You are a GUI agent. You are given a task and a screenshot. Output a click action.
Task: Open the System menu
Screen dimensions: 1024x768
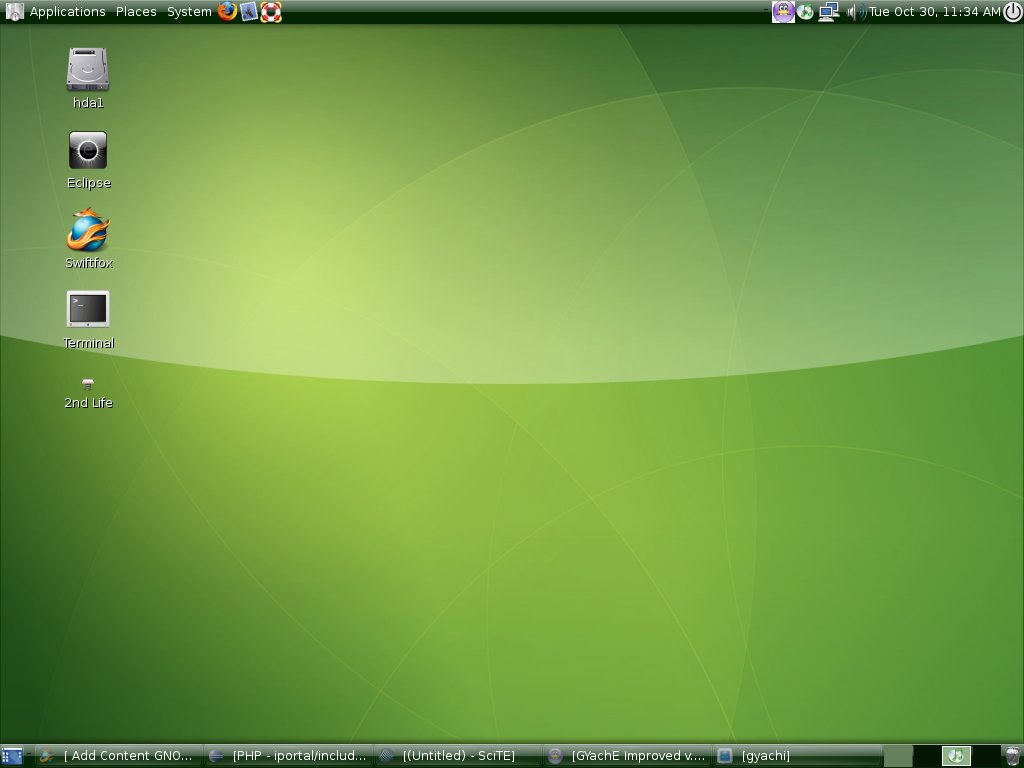pyautogui.click(x=189, y=12)
